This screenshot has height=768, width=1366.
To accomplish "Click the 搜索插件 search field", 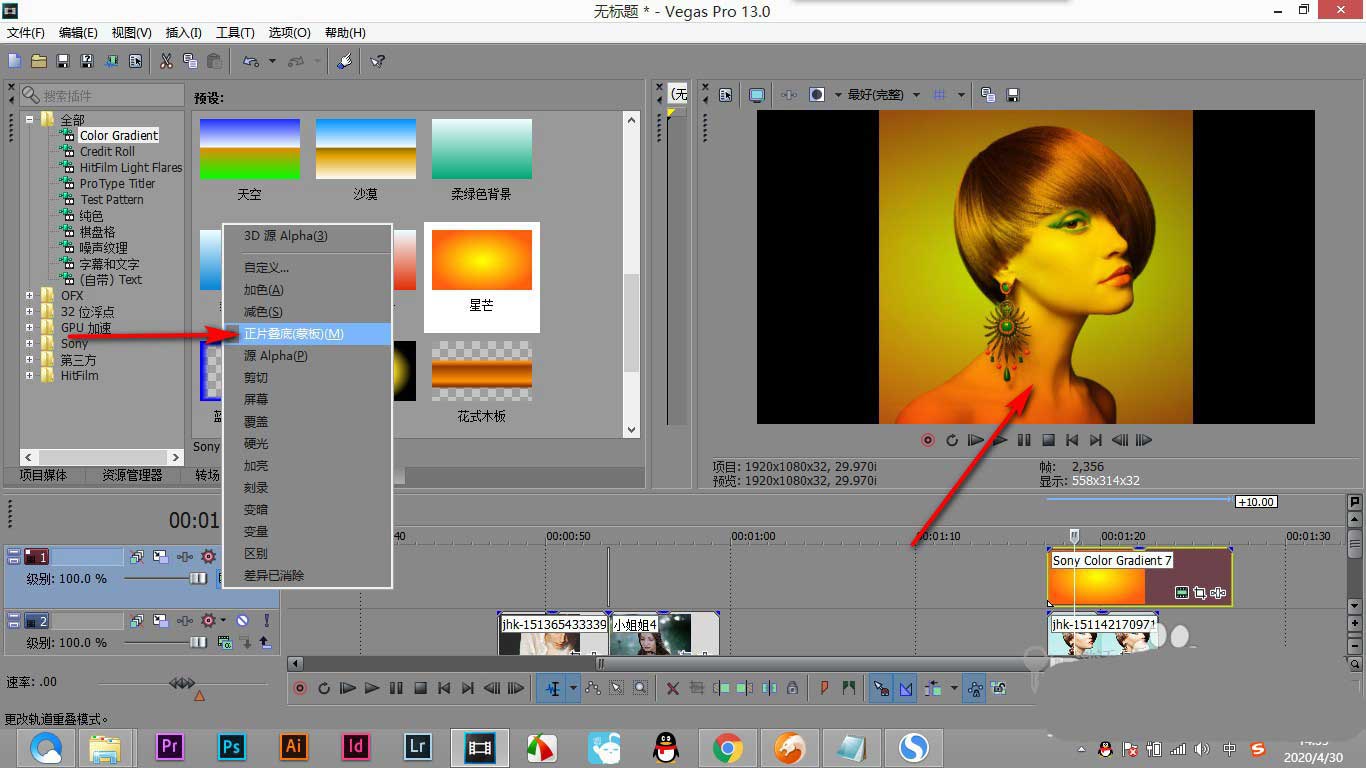I will (100, 95).
